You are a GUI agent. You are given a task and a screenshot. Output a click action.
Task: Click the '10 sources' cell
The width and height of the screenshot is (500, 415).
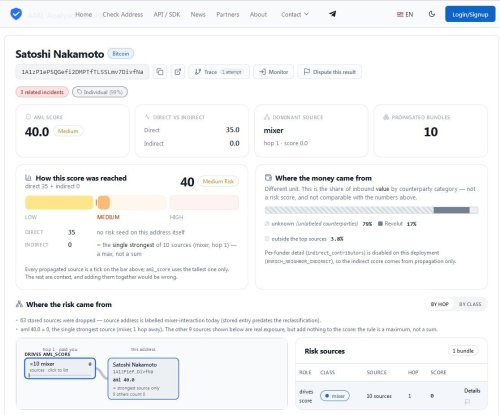(379, 396)
